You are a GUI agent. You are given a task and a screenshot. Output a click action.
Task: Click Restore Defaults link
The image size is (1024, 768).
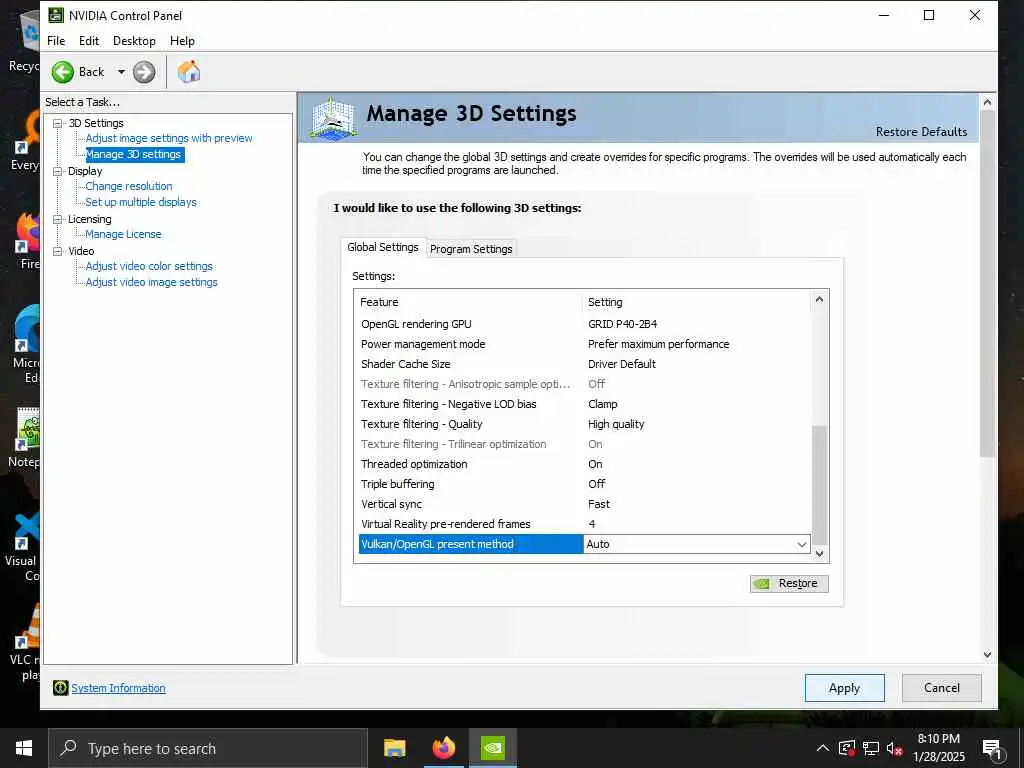[921, 131]
